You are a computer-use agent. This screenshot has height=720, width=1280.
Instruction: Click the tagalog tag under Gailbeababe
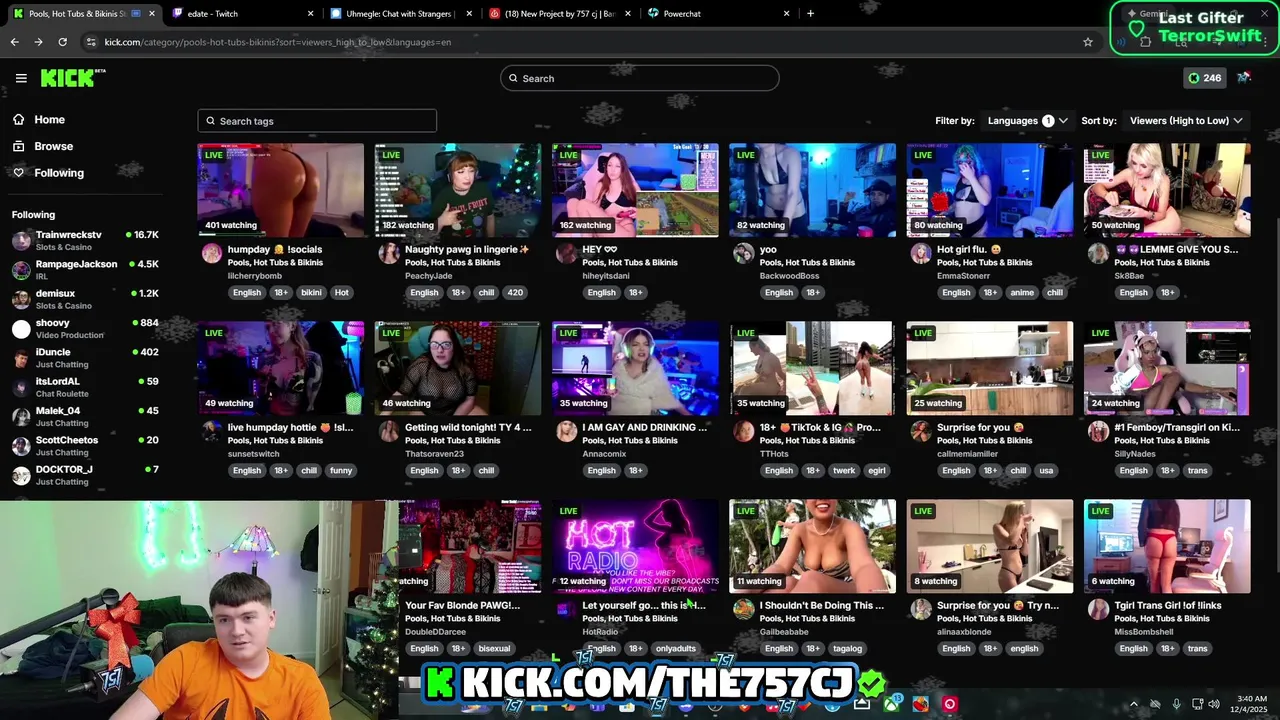pyautogui.click(x=847, y=649)
